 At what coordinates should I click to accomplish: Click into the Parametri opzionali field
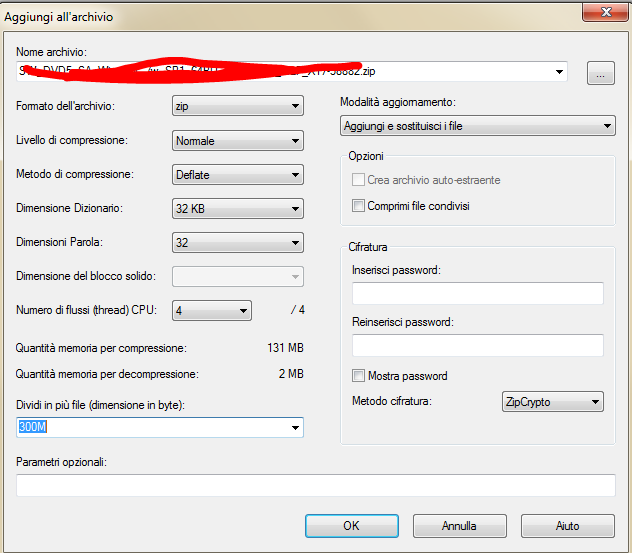coord(316,485)
